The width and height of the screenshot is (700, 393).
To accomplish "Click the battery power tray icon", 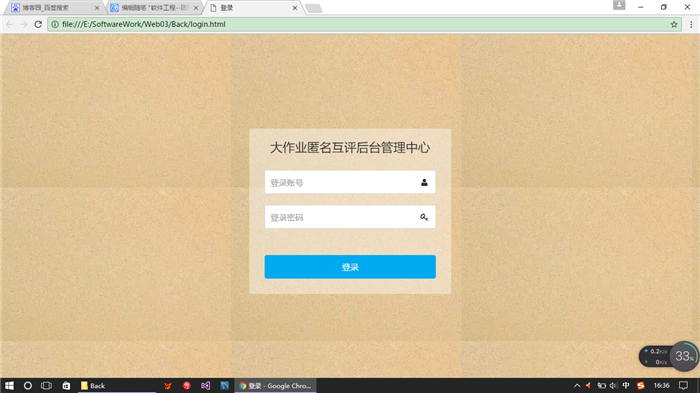I will click(601, 385).
